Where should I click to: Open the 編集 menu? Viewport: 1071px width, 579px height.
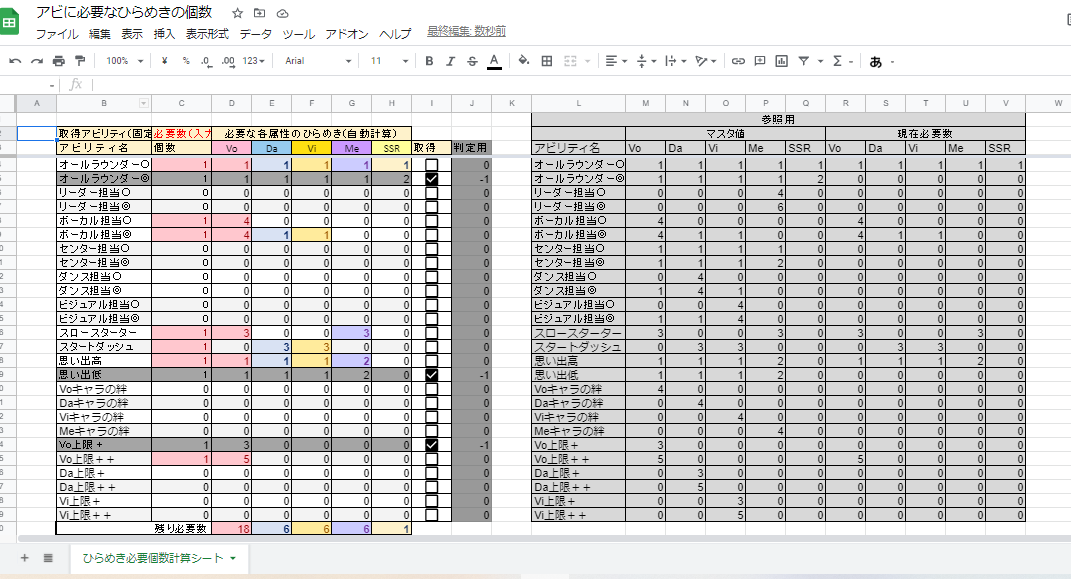pyautogui.click(x=100, y=33)
